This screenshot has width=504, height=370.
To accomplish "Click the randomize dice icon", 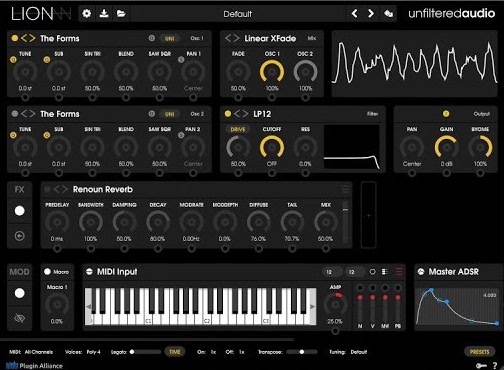I will click(x=388, y=14).
